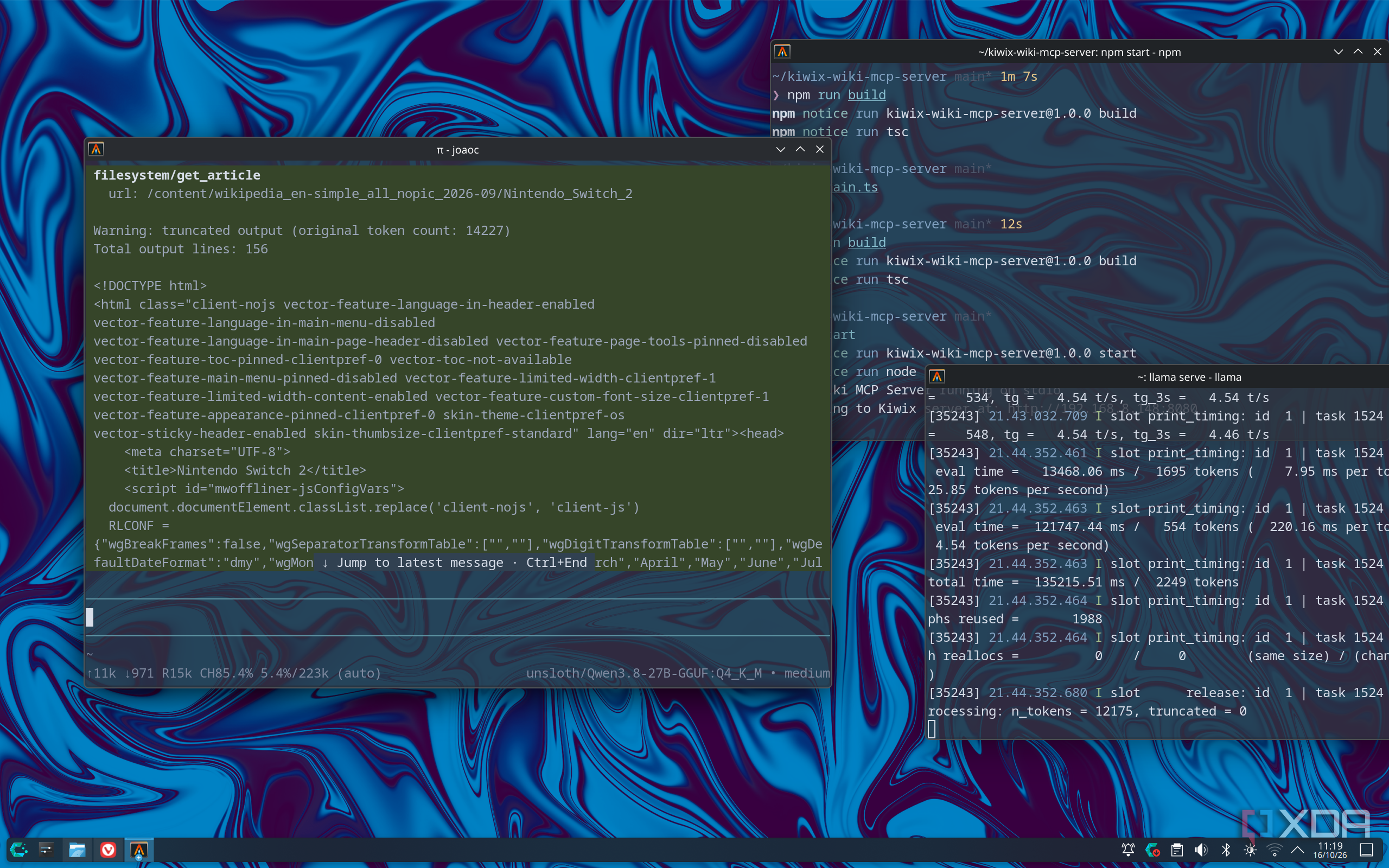Click the underlined 'ain.ts' file reference
The width and height of the screenshot is (1389, 868).
click(855, 187)
